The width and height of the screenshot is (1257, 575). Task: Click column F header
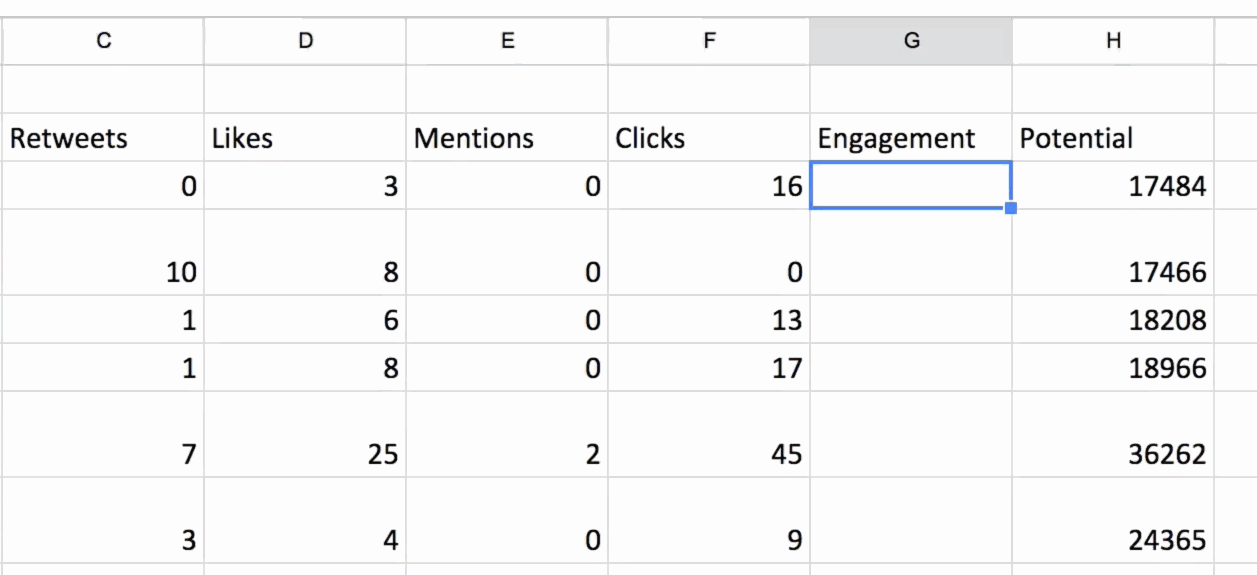click(x=708, y=41)
